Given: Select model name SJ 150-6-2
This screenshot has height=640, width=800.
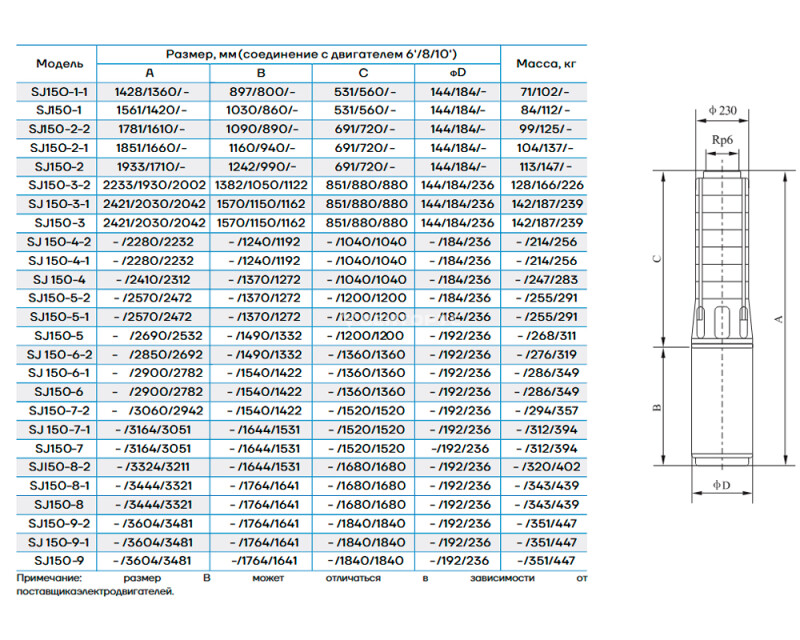Looking at the screenshot, I should point(59,355).
